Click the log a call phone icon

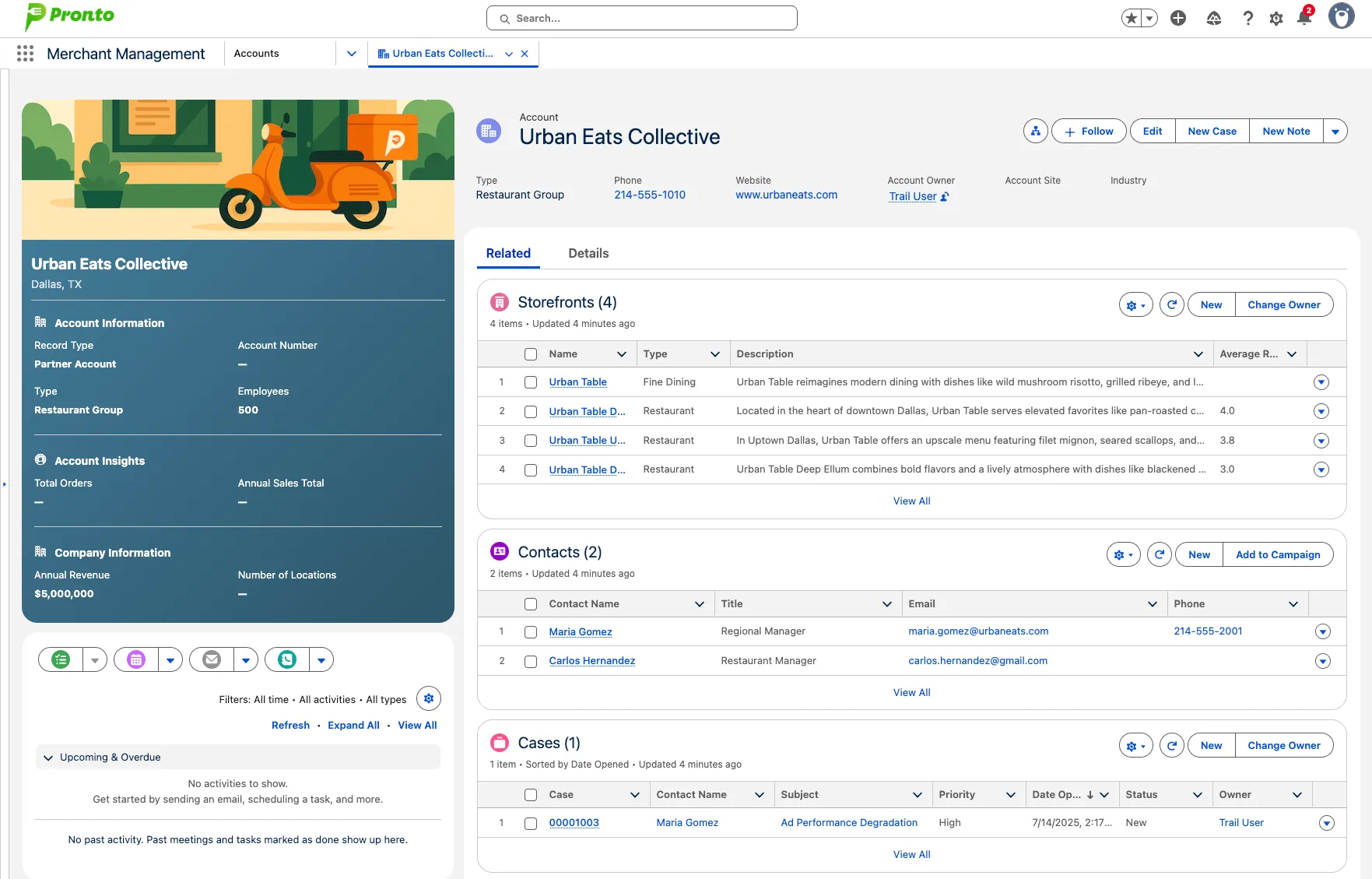[287, 660]
